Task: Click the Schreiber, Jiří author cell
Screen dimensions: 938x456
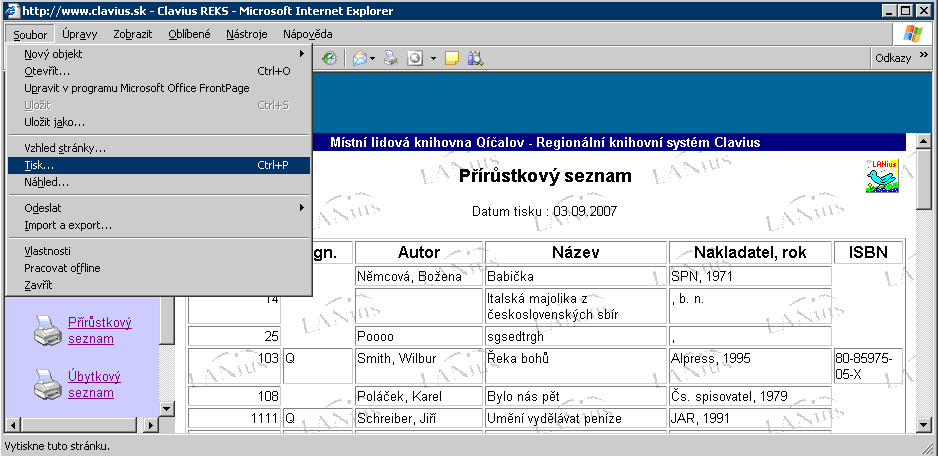Action: click(x=419, y=418)
